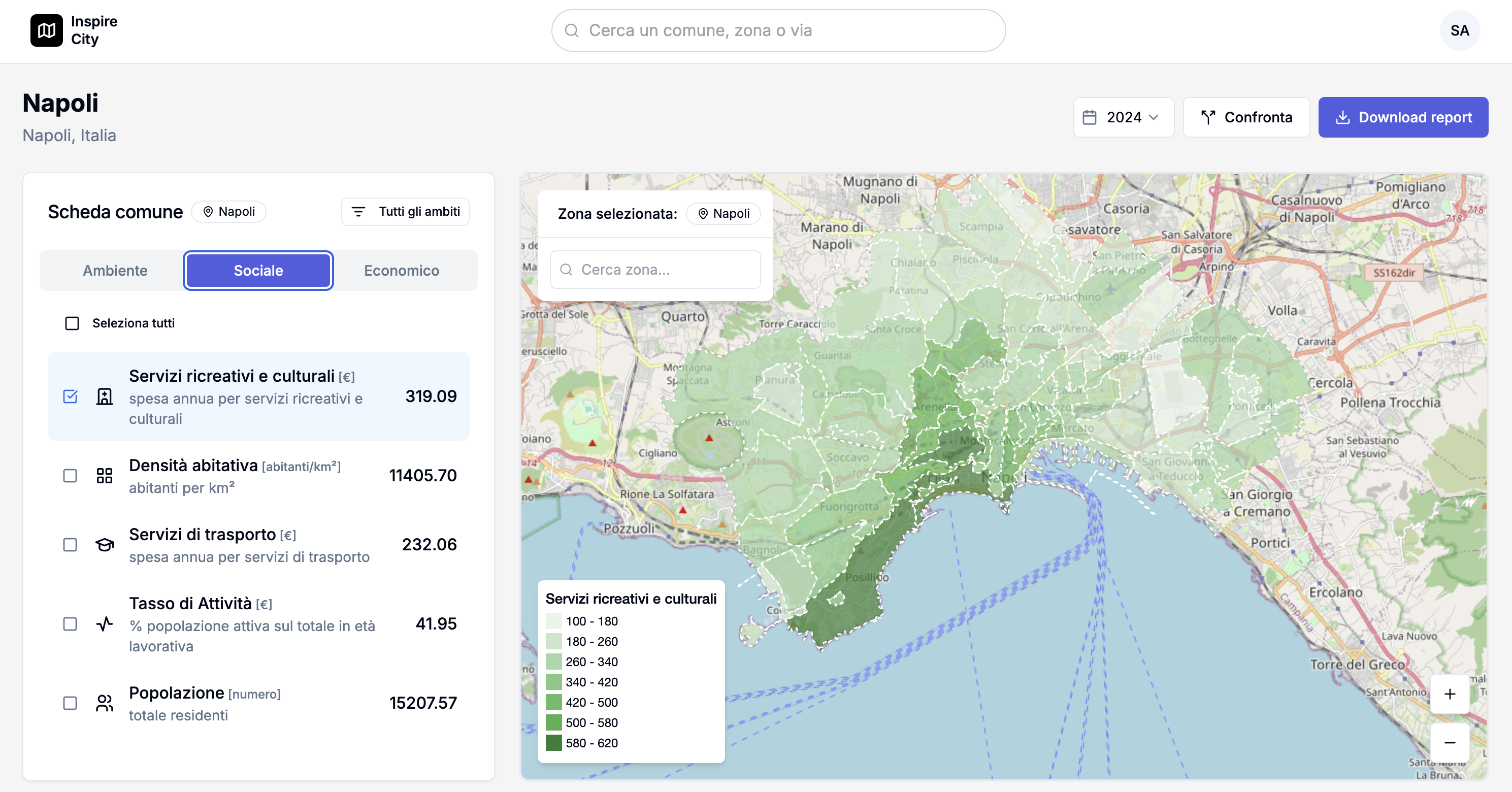
Task: Switch to the Economico tab
Action: [x=402, y=271]
